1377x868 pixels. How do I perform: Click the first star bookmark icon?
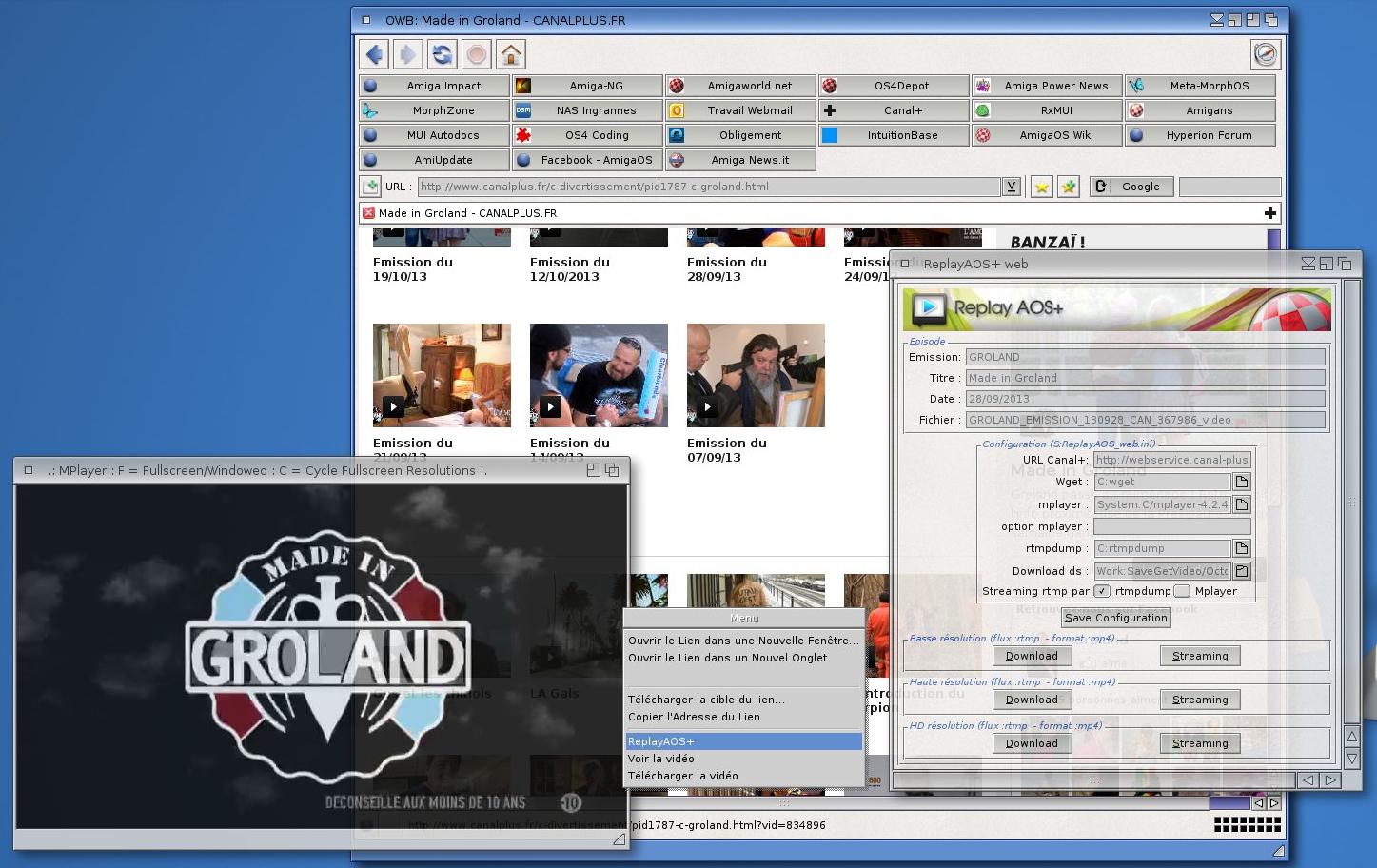pos(1042,187)
